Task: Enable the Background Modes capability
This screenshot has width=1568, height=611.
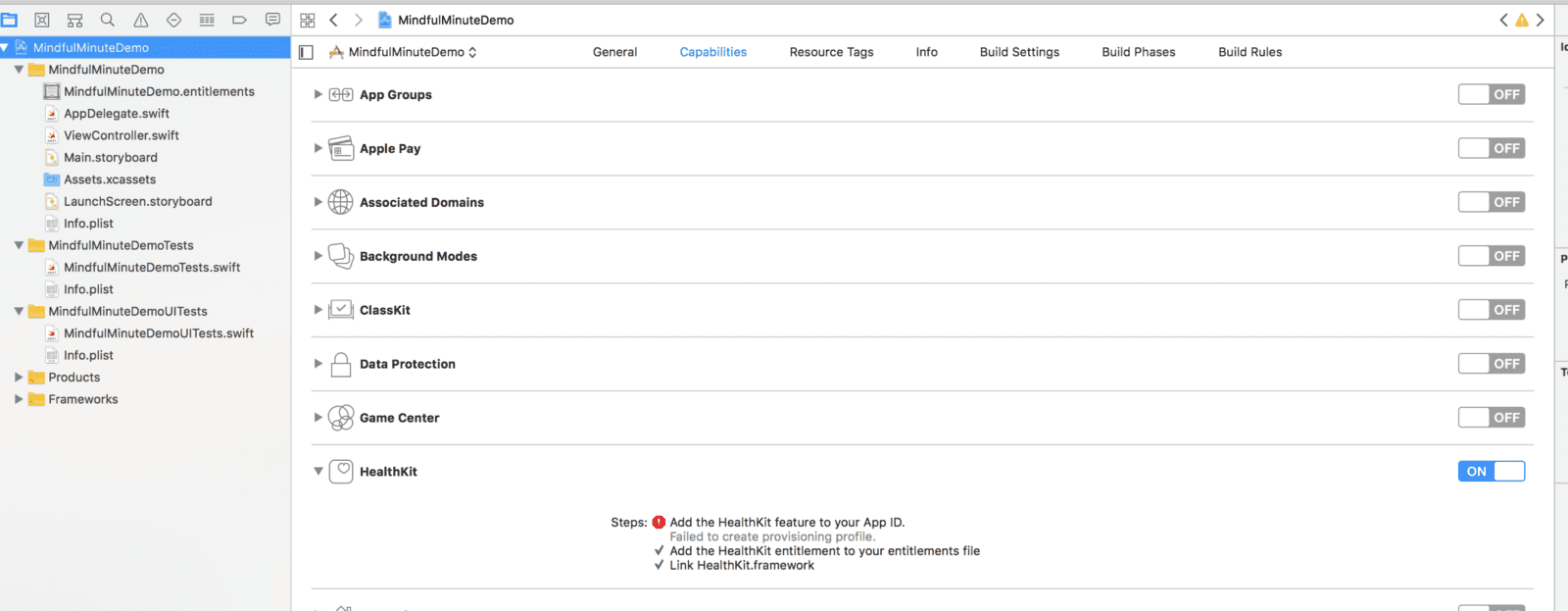Action: point(1491,256)
